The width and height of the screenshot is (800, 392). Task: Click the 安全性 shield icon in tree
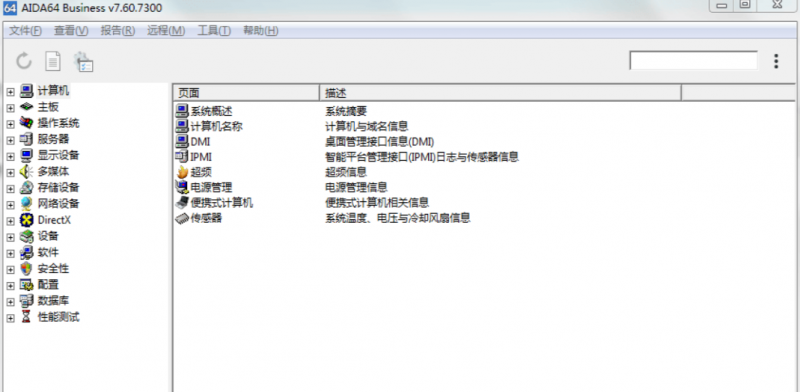pyautogui.click(x=27, y=268)
